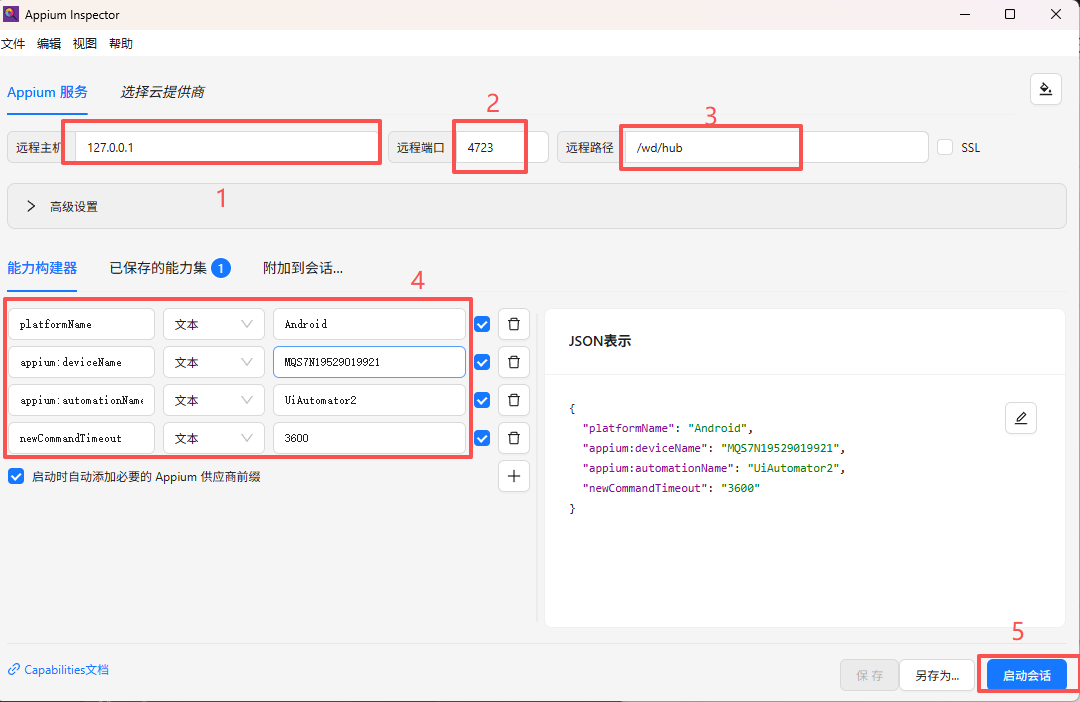Image resolution: width=1080 pixels, height=702 pixels.
Task: Click the JSON表示 heading
Action: (599, 341)
